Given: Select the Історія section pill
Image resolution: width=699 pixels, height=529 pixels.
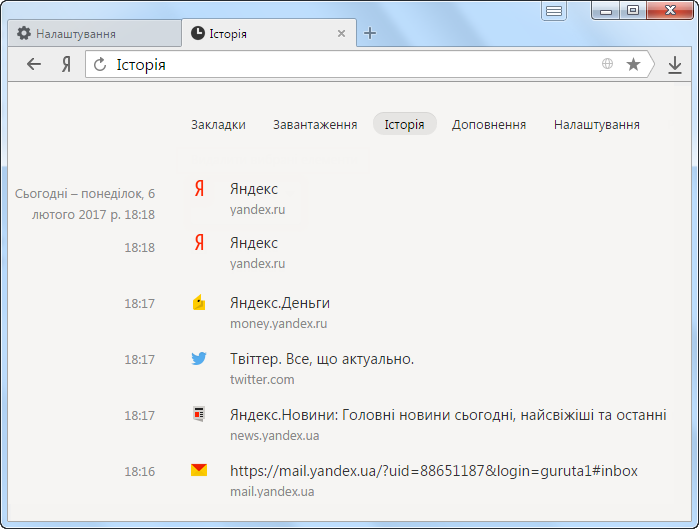Looking at the screenshot, I should coord(404,124).
